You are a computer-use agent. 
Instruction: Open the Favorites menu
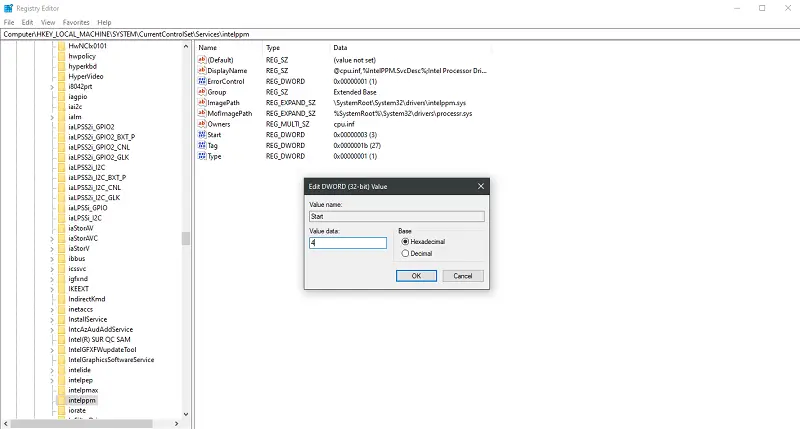coord(76,21)
